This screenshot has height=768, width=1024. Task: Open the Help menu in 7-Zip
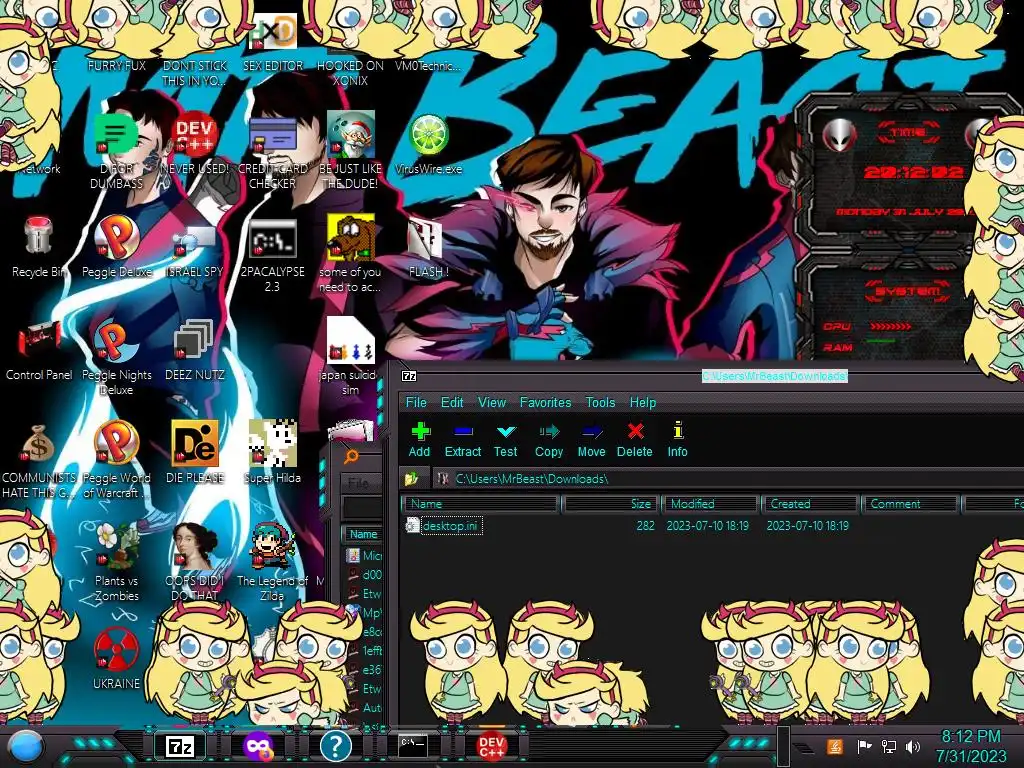[x=643, y=402]
